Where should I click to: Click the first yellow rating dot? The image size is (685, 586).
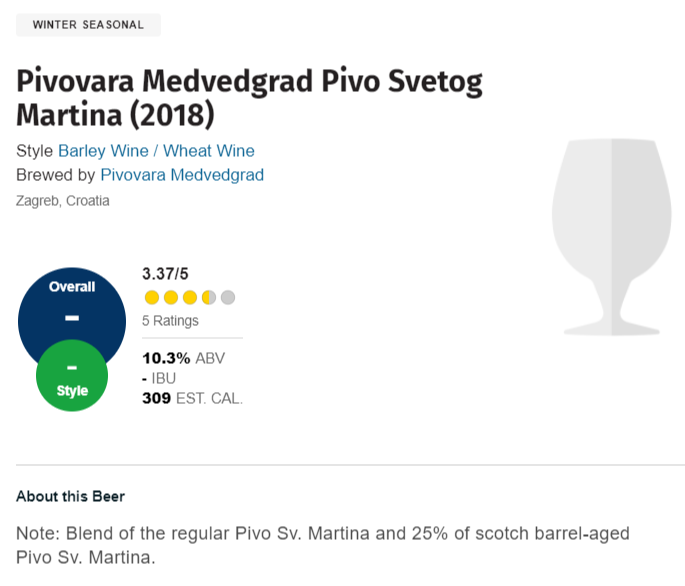click(x=152, y=298)
